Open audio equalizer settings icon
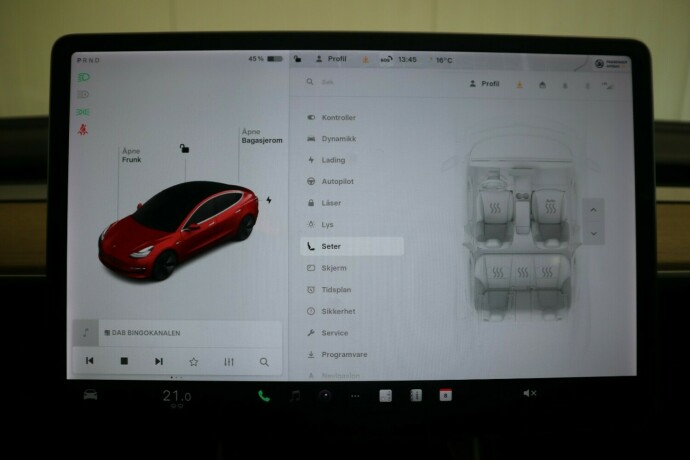Viewport: 690px width, 460px height. coord(229,361)
